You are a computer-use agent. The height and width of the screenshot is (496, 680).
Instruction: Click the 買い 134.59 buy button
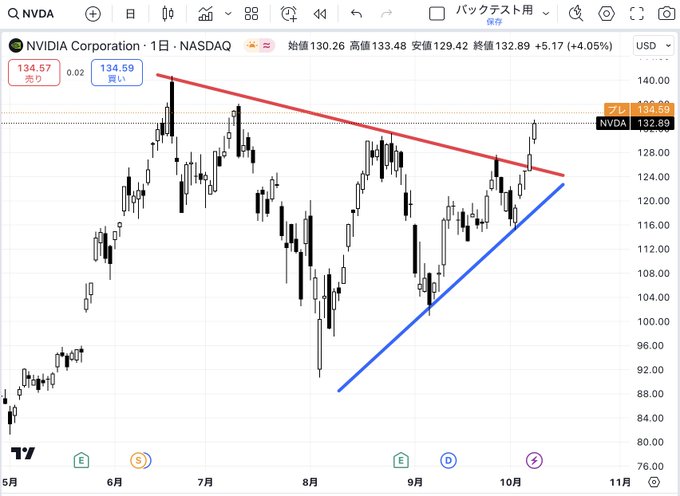click(x=117, y=73)
